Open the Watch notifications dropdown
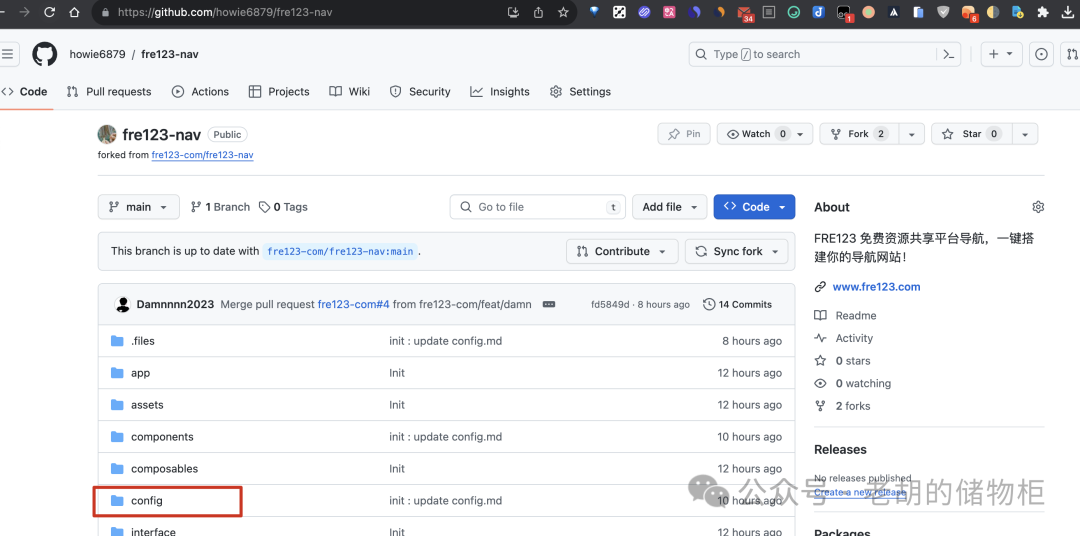This screenshot has height=536, width=1080. click(x=765, y=134)
